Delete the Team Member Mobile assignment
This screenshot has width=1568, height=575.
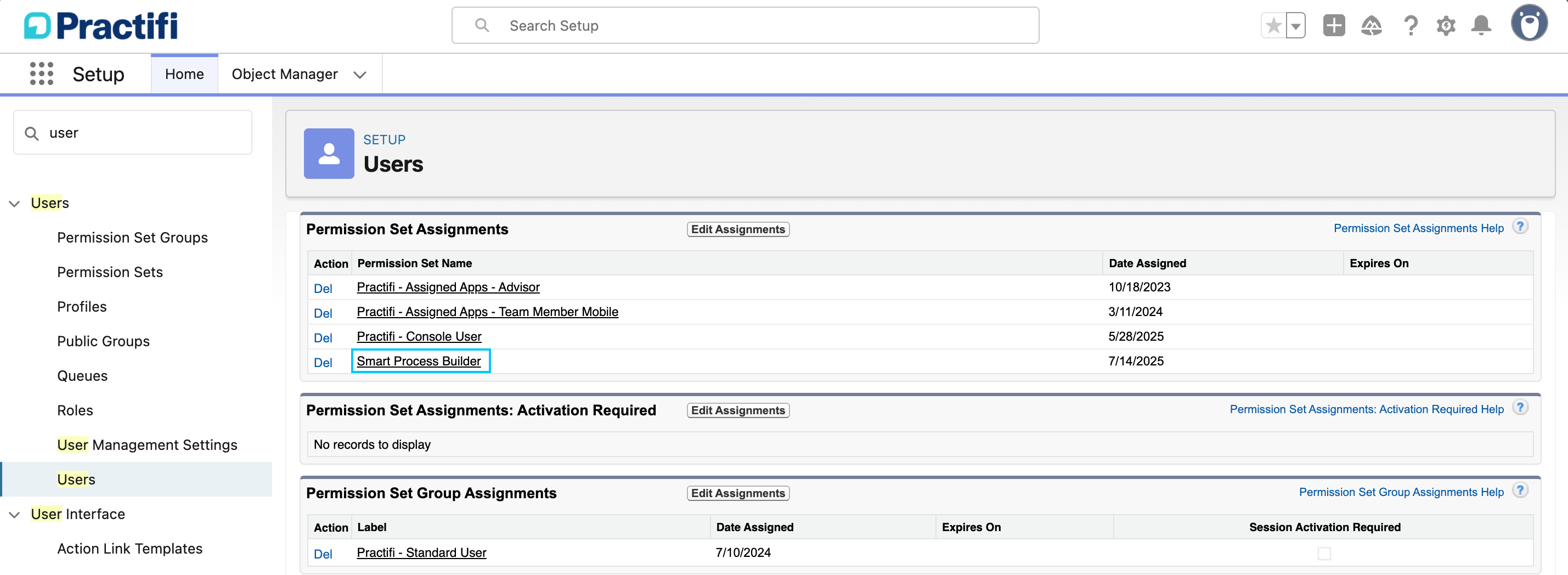pos(323,313)
